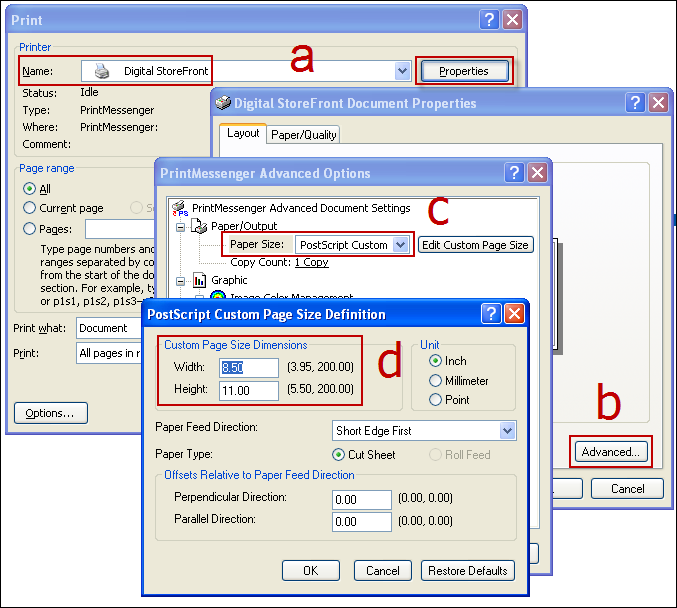
Task: Click OK in Custom Page Size dialog
Action: (x=311, y=571)
